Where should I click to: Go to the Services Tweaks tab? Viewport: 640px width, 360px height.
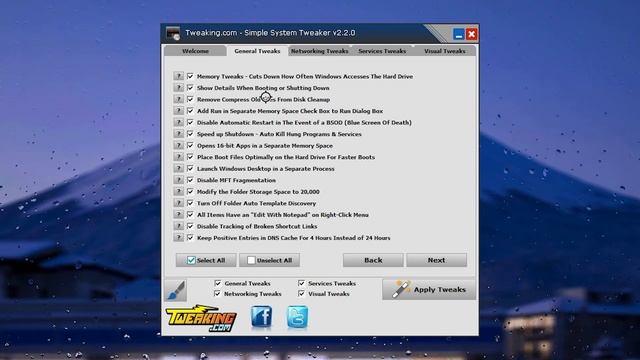382,51
